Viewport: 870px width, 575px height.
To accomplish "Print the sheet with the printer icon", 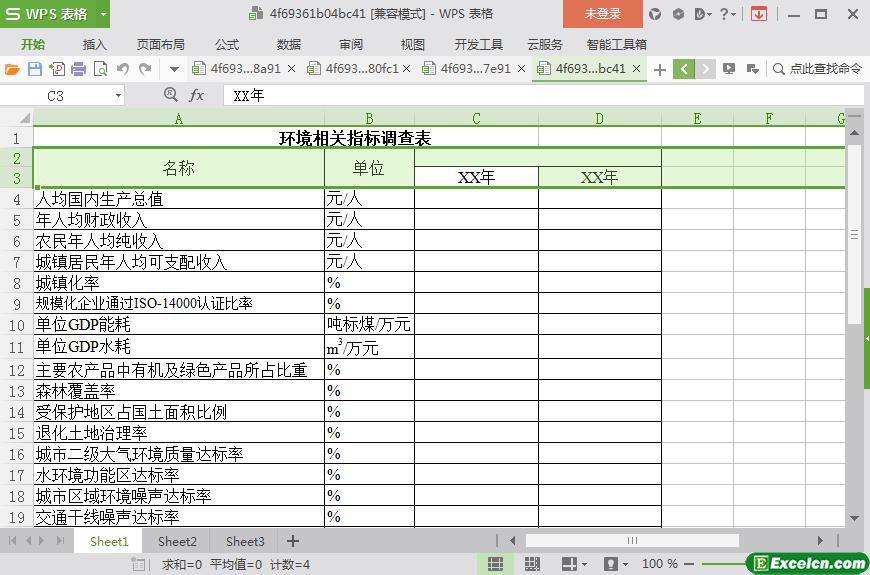I will (x=79, y=69).
